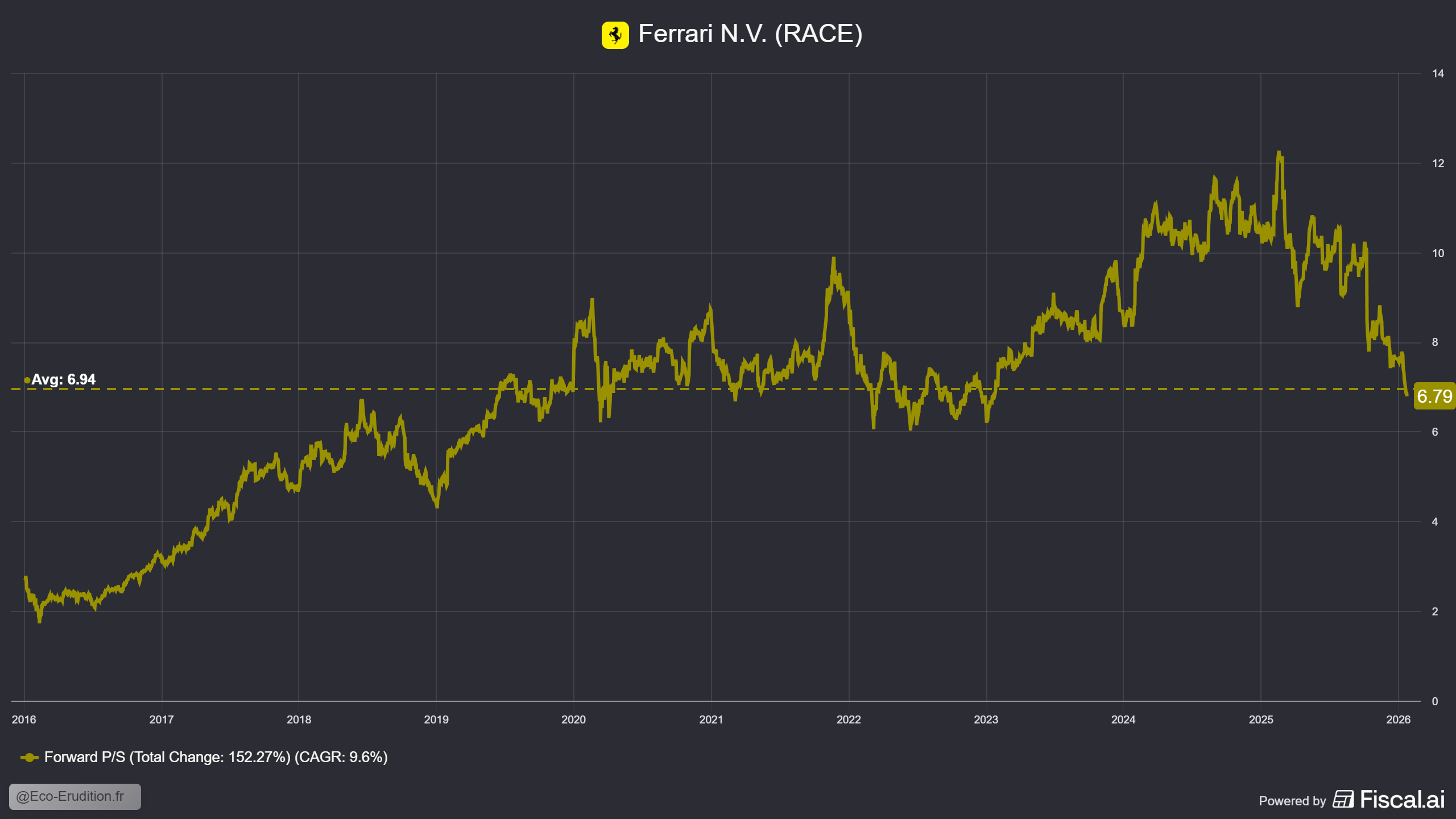Click the Ferrari N.V. (RACE) chart title

[x=750, y=34]
